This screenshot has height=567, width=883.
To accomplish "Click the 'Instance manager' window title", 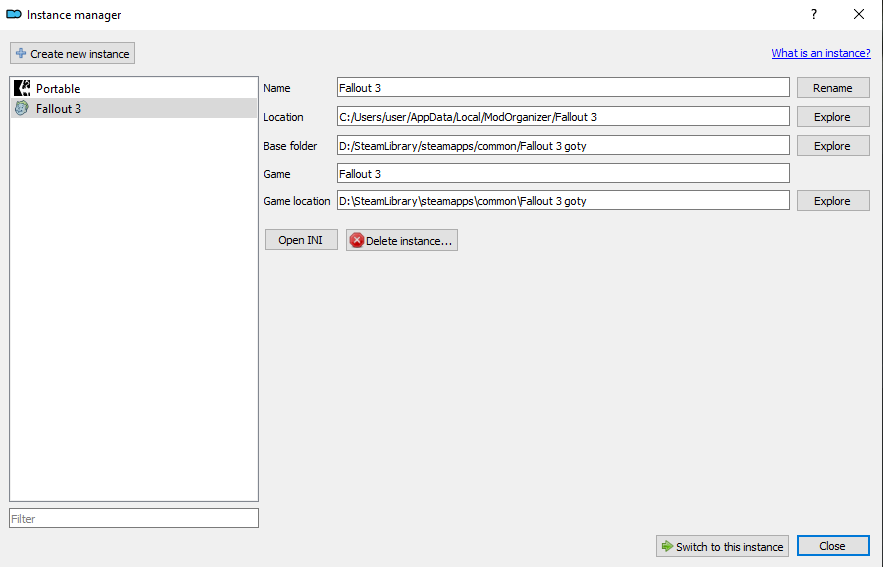I will coord(74,15).
